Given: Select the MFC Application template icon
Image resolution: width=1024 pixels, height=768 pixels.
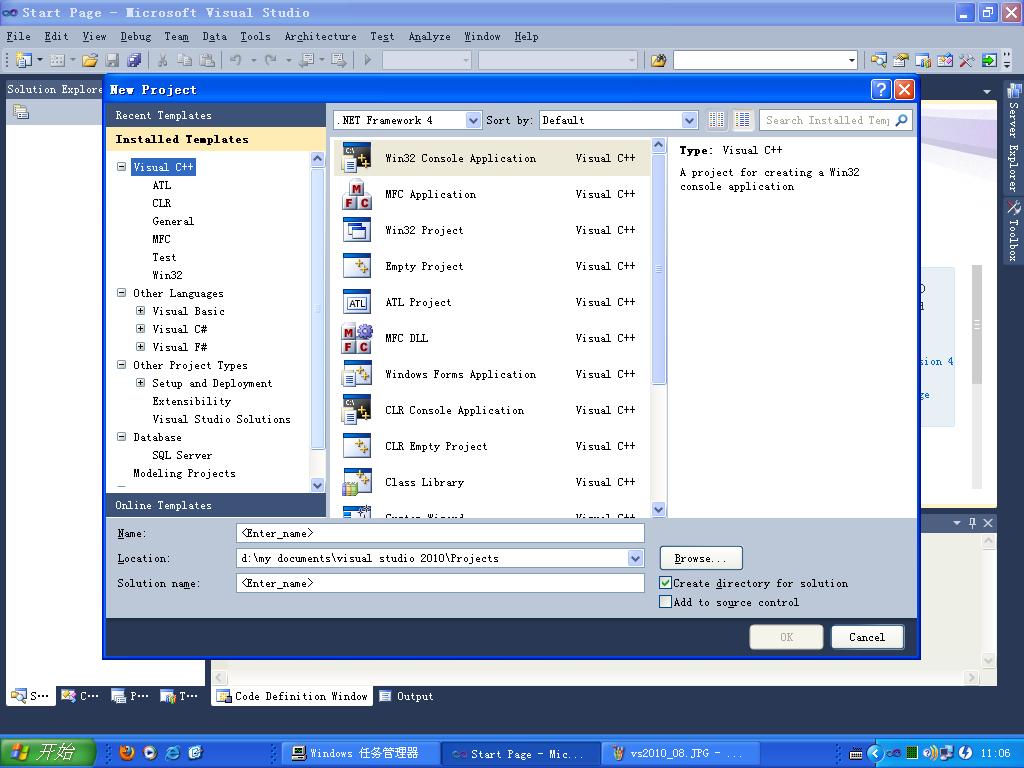Looking at the screenshot, I should click(357, 195).
